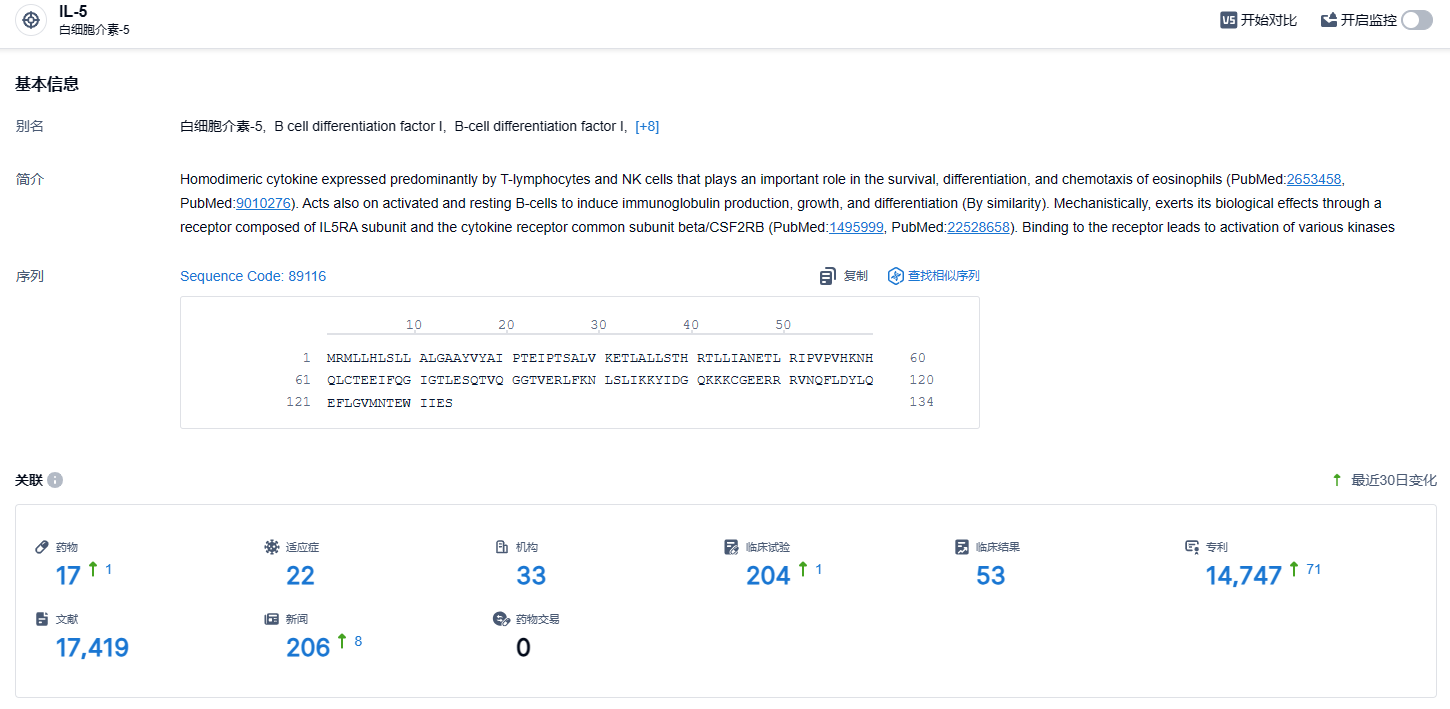Toggle the 开启监控 monitoring switch
The image size is (1450, 709).
pos(1416,20)
